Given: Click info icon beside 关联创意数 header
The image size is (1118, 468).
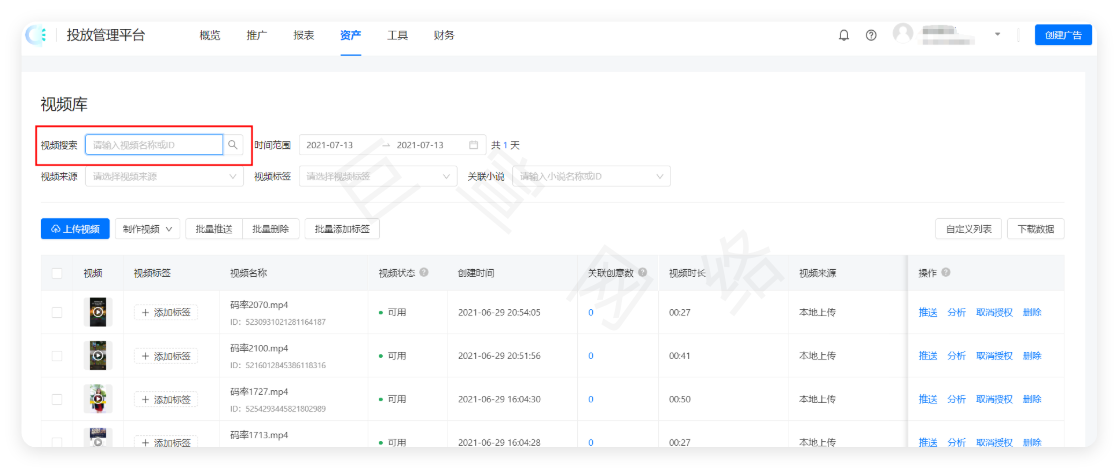Looking at the screenshot, I should (x=642, y=273).
